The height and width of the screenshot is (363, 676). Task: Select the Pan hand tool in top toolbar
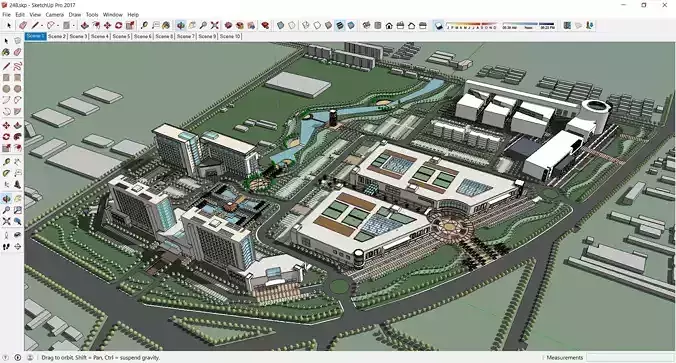coord(192,25)
